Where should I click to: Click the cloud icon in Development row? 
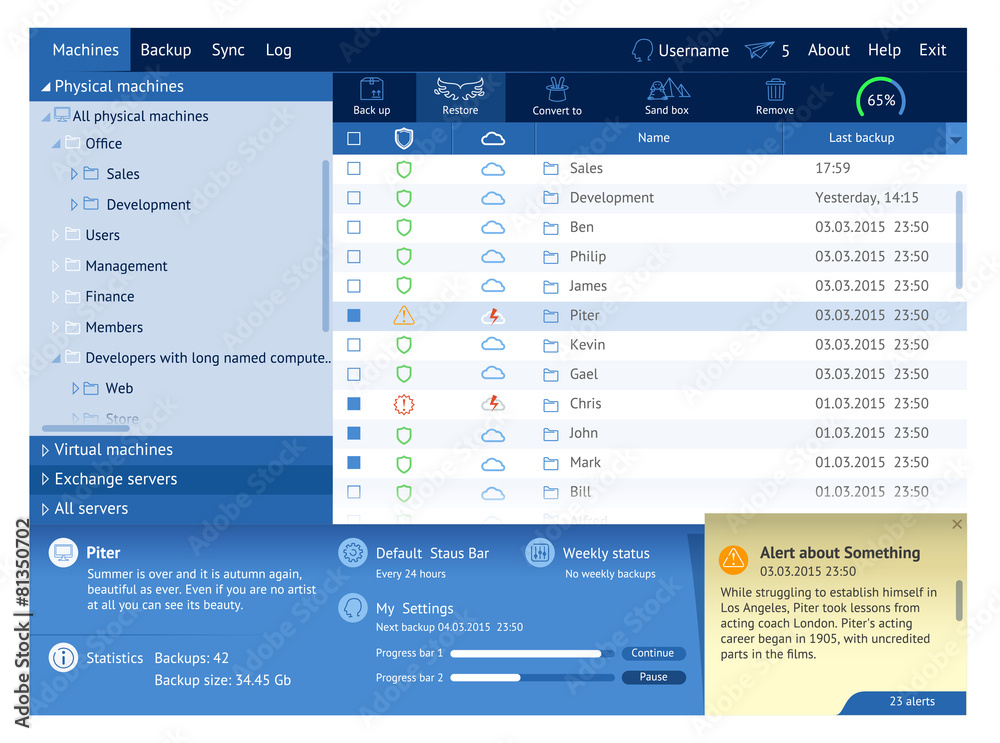click(493, 198)
